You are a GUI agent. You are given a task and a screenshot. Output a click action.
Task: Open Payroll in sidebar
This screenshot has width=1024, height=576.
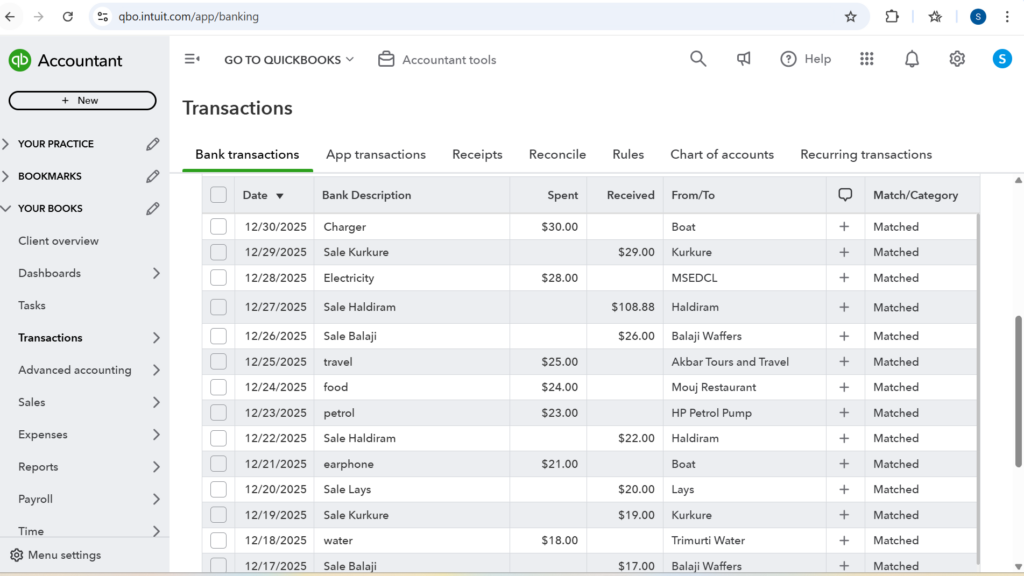point(35,499)
